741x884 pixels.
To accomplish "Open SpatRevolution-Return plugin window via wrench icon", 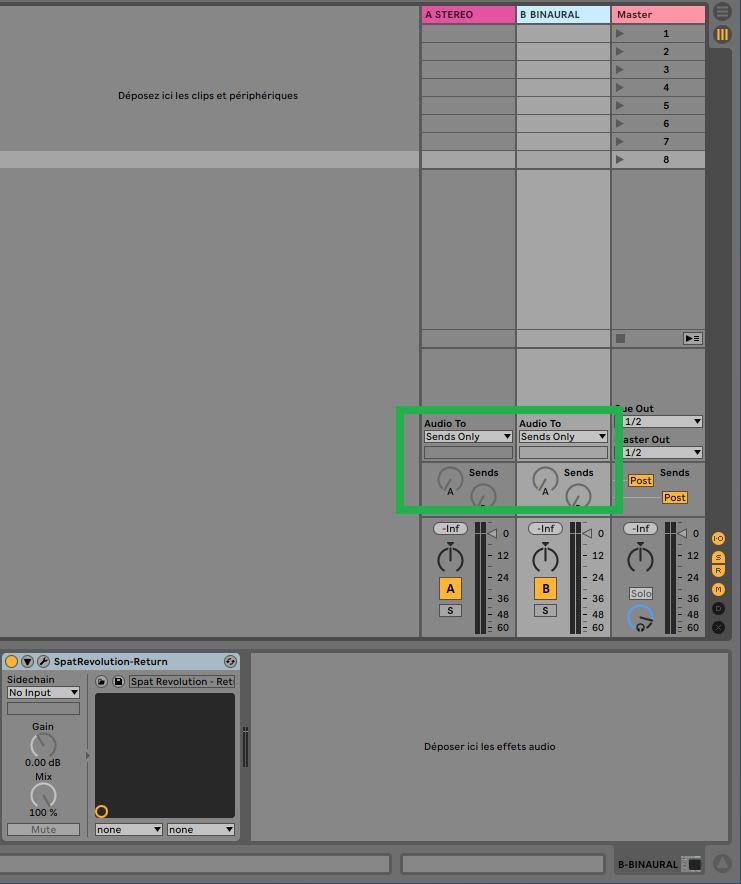I will 43,662.
